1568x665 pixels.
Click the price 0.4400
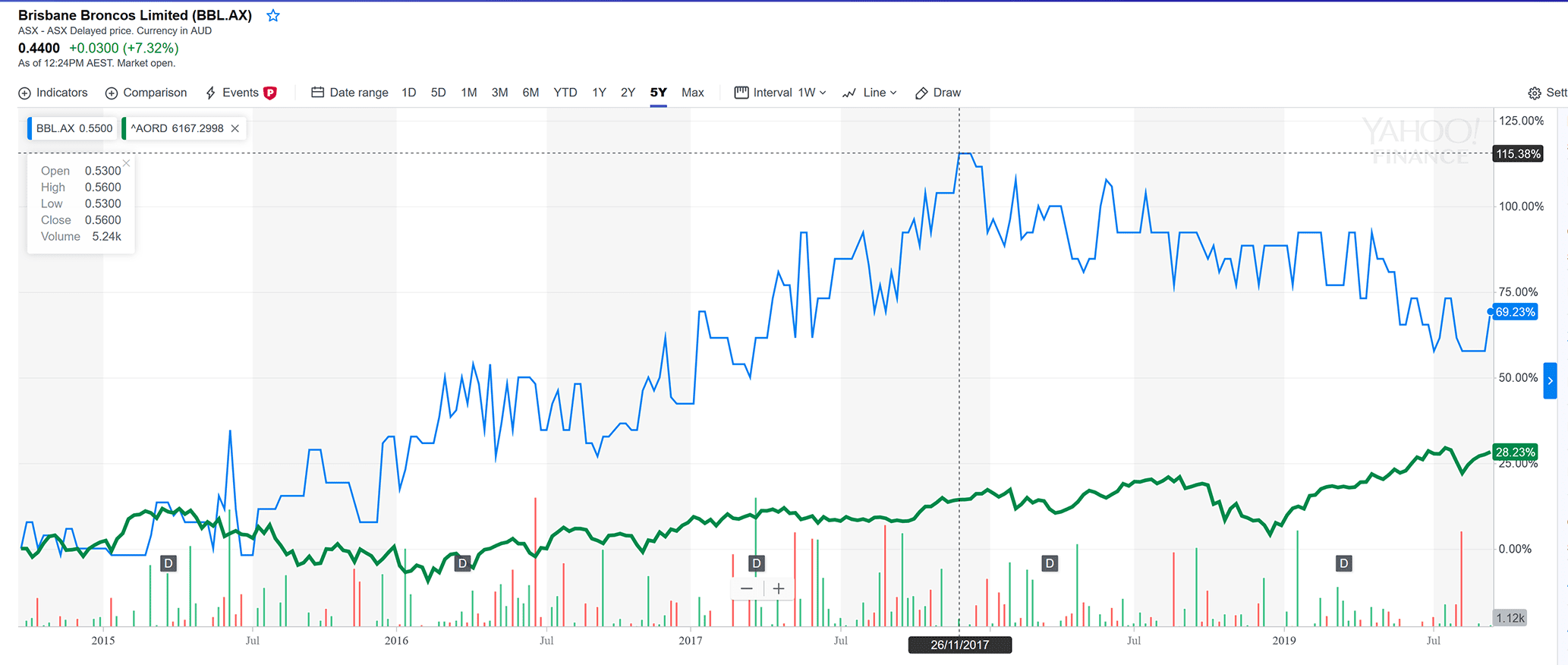[x=39, y=48]
